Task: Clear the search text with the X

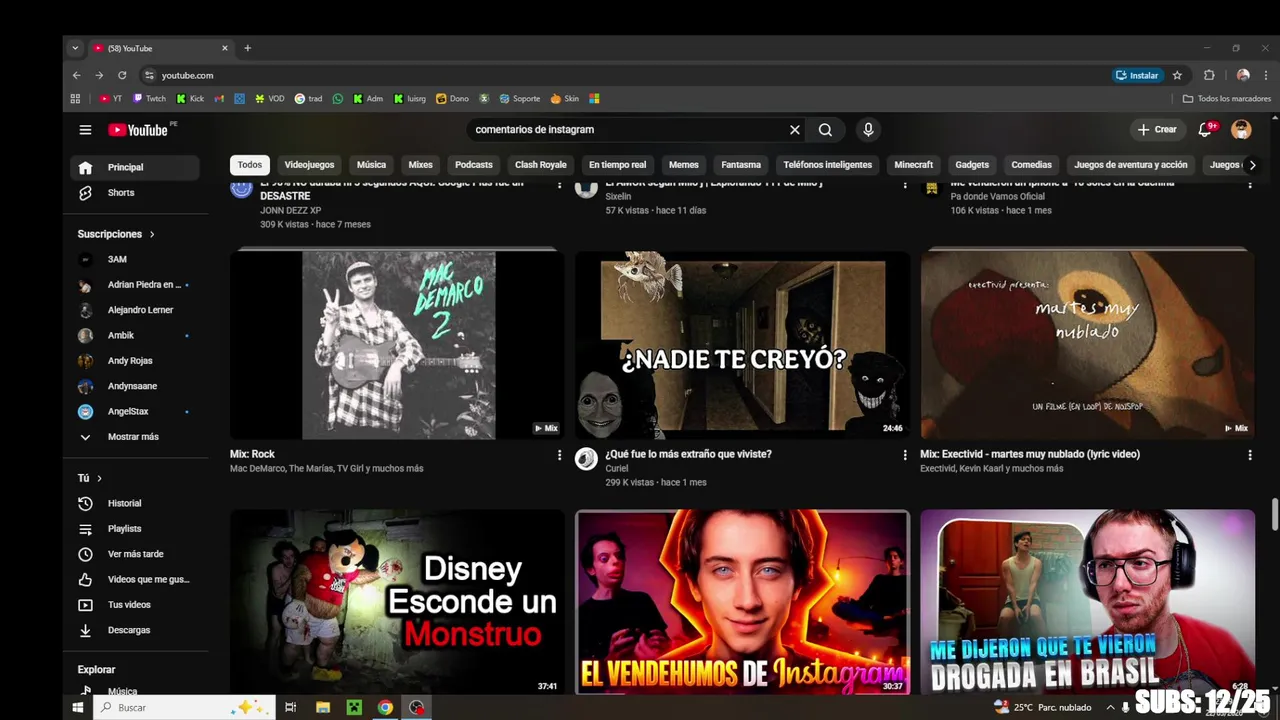Action: point(795,130)
